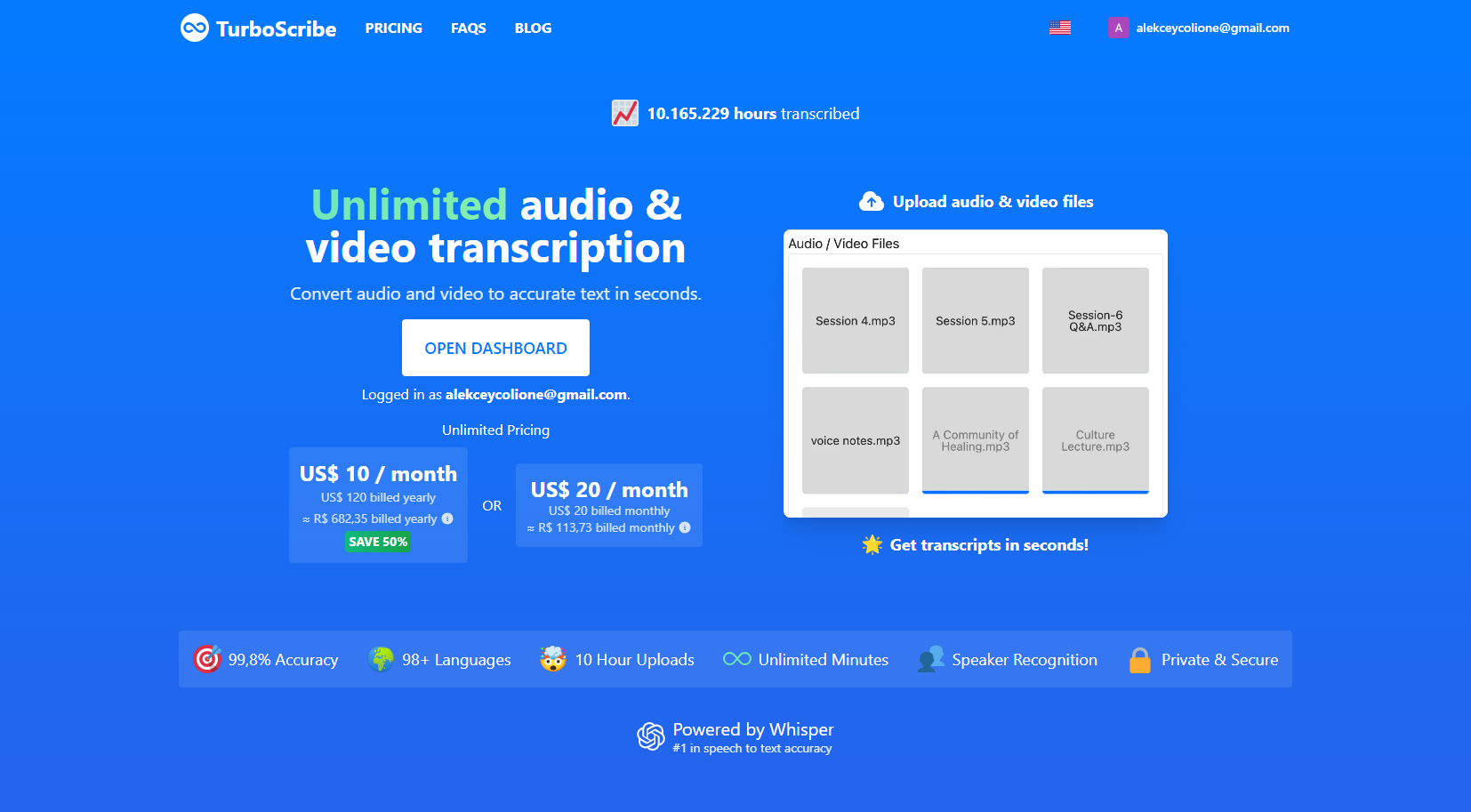Click the Private & Secure label
The height and width of the screenshot is (812, 1471).
(1220, 660)
